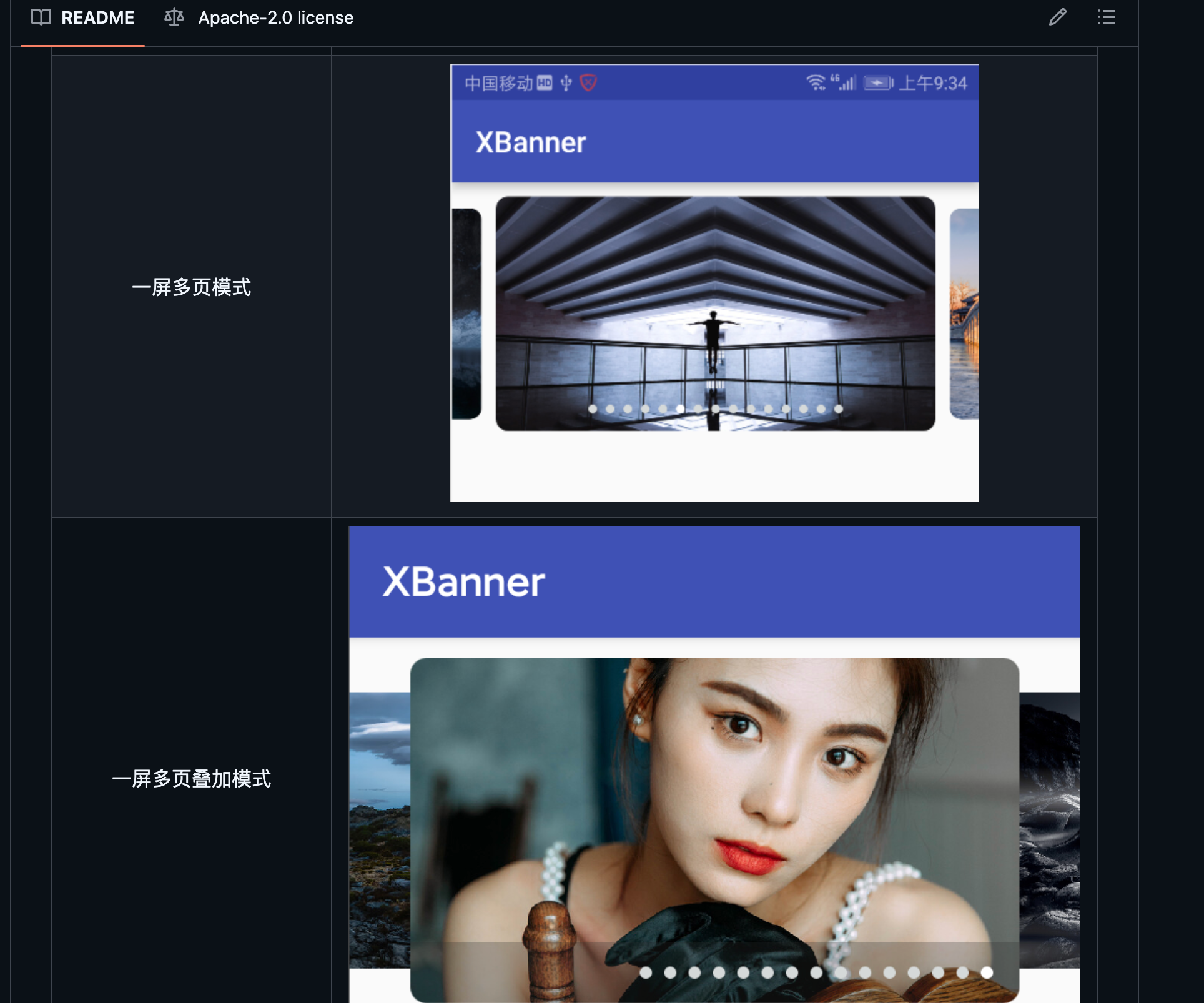The width and height of the screenshot is (1204, 1003).
Task: Click the book icon beside README
Action: click(x=41, y=17)
